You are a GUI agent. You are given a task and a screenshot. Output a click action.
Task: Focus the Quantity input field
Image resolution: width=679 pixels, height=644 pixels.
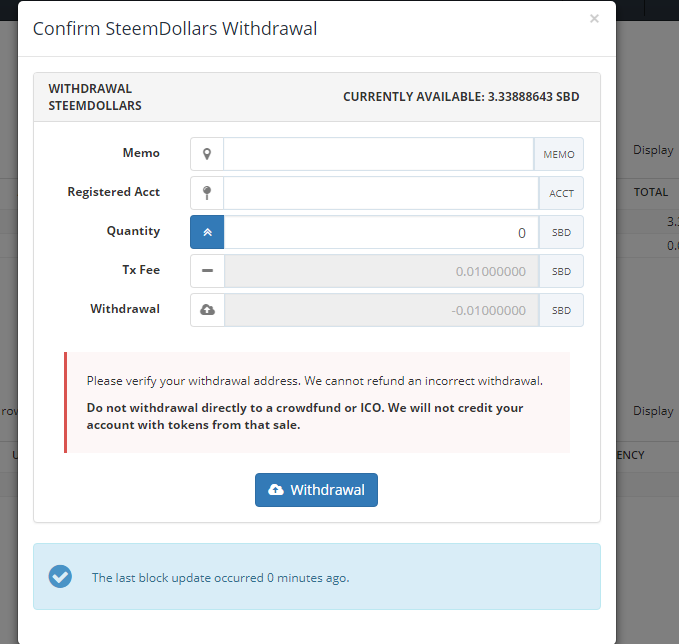(x=381, y=232)
